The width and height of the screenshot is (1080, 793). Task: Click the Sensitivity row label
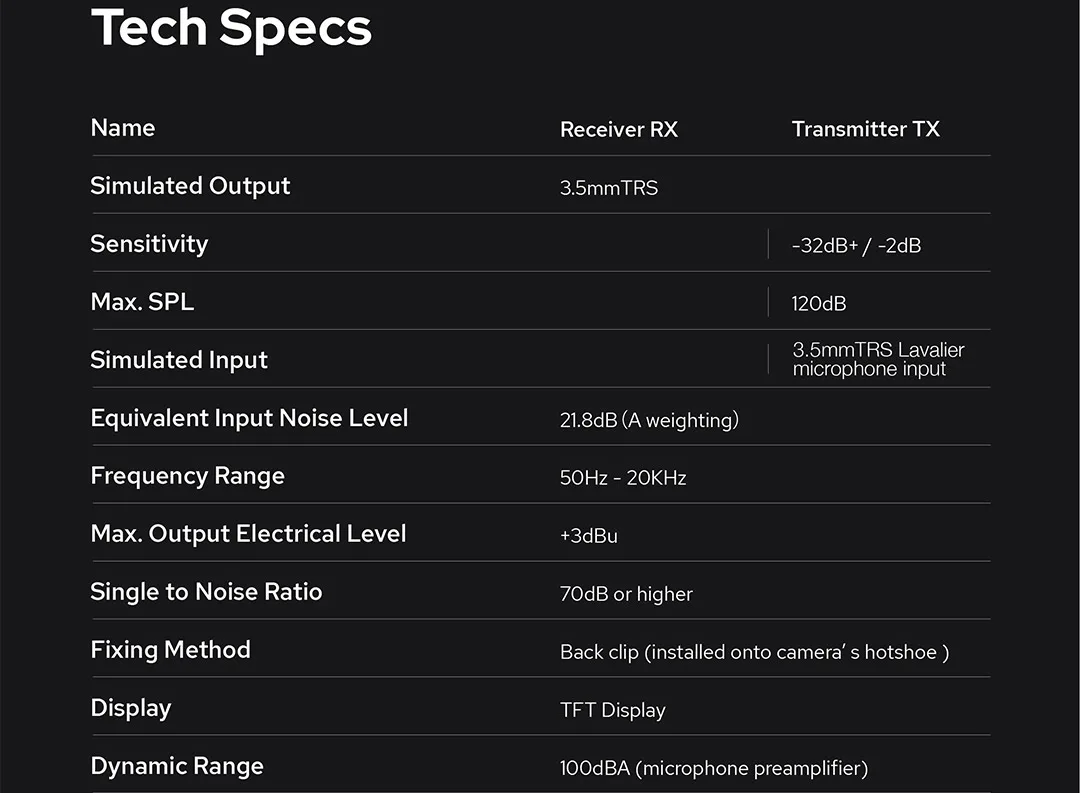pyautogui.click(x=149, y=244)
